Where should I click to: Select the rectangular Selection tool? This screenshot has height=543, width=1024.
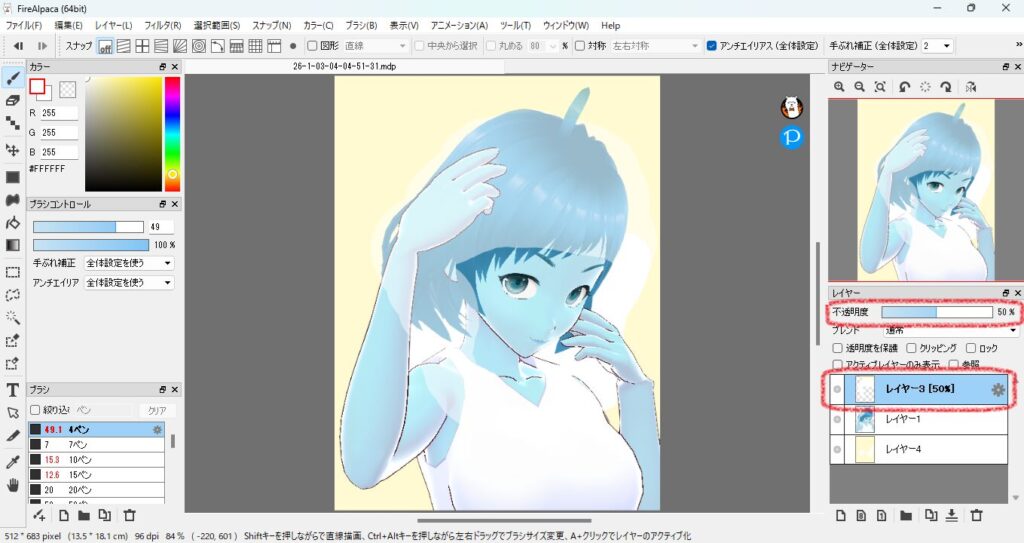click(x=12, y=272)
